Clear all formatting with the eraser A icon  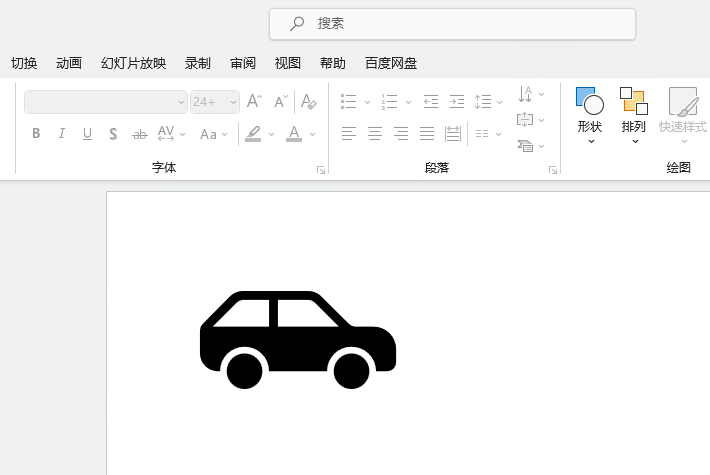(309, 101)
